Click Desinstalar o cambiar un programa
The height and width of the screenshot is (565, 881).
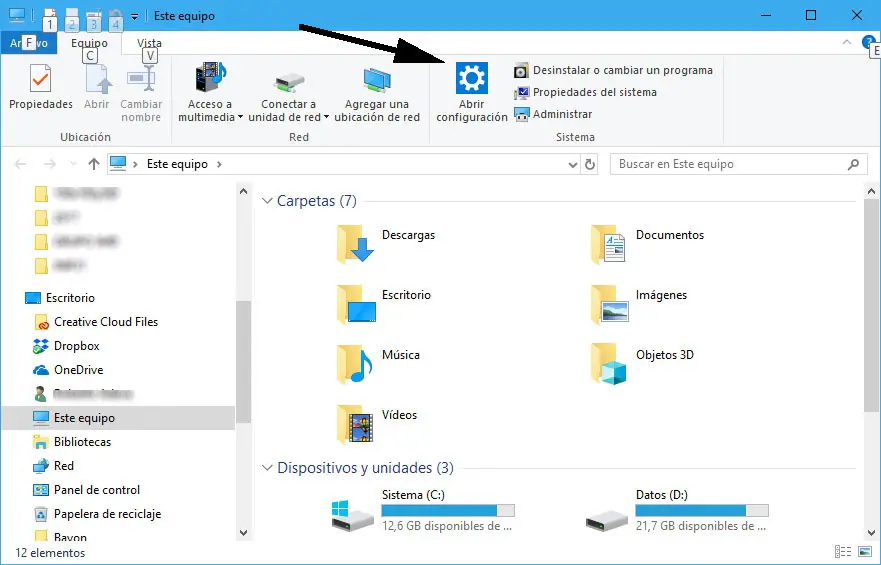point(614,70)
